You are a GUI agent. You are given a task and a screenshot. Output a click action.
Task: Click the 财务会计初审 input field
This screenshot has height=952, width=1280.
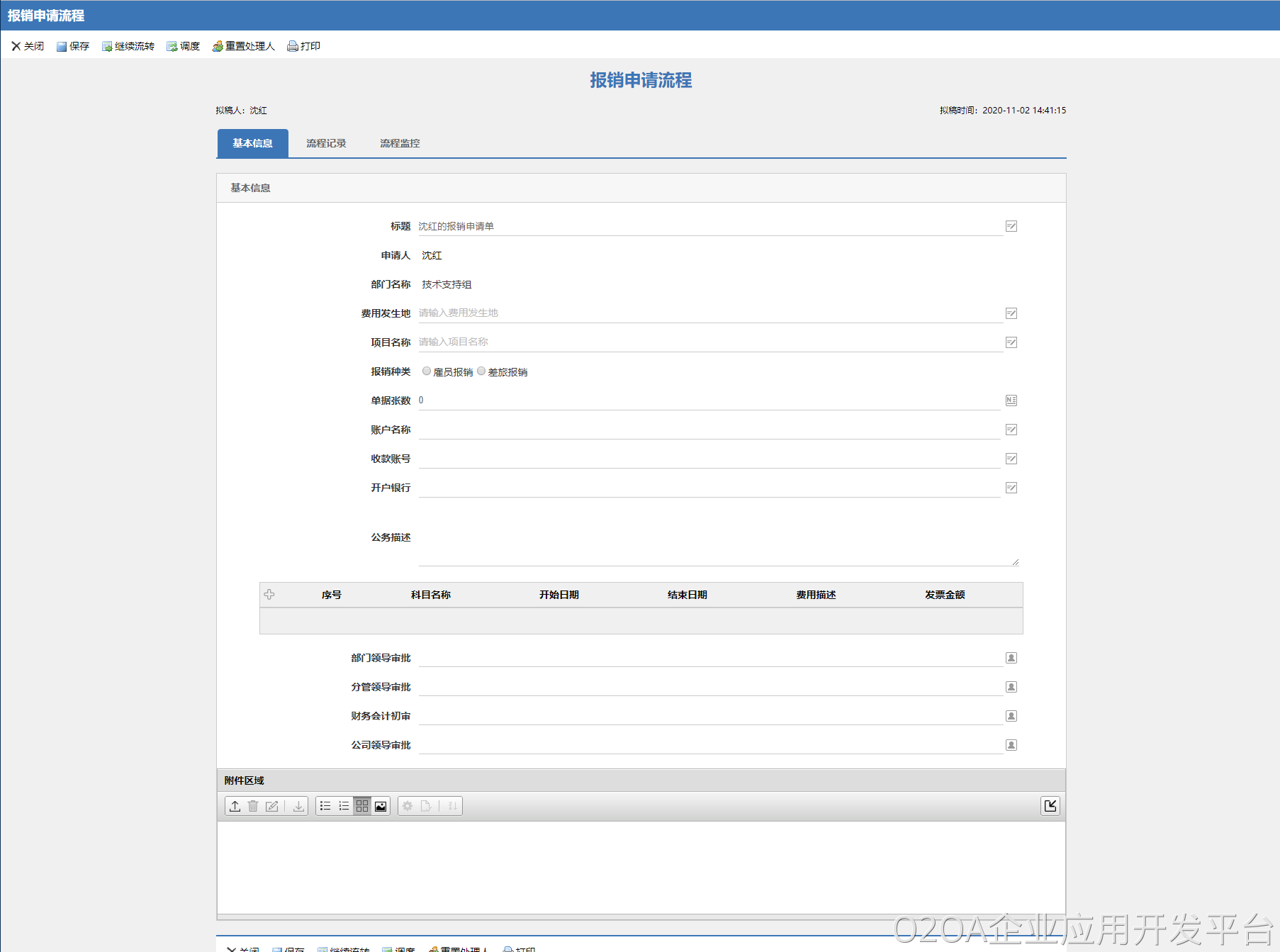(710, 716)
